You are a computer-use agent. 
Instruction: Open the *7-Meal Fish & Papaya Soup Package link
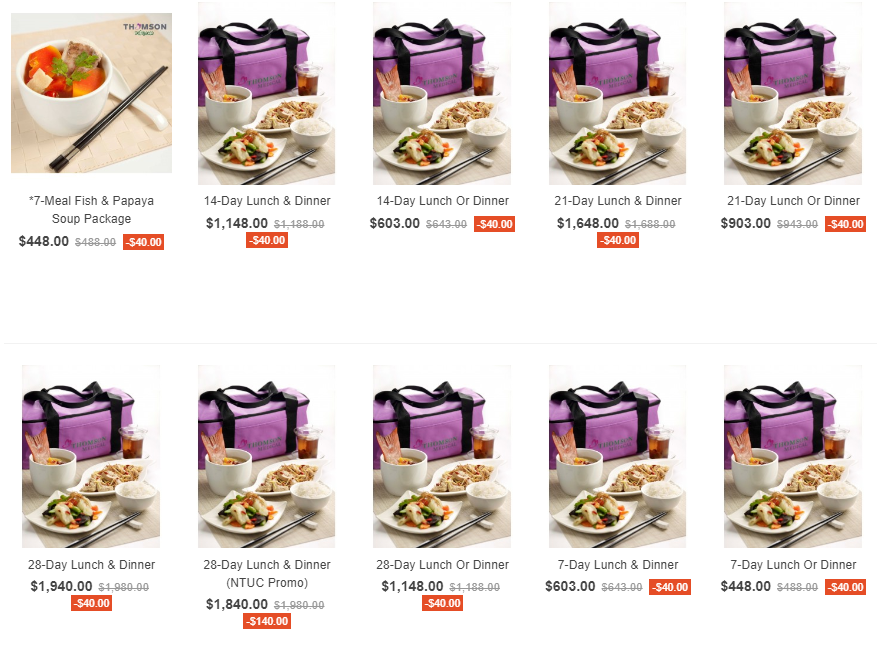(91, 210)
